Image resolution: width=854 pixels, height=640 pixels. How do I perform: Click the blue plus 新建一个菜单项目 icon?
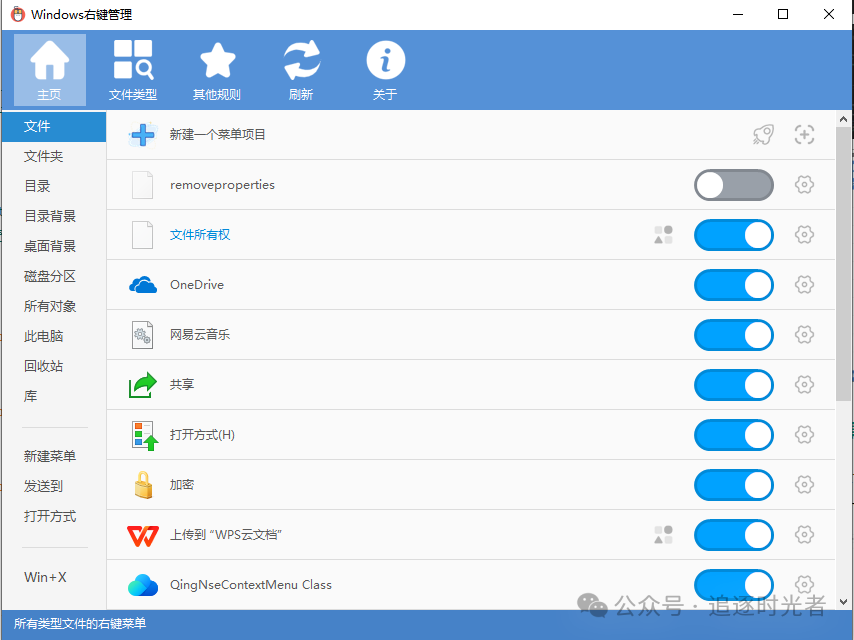click(x=143, y=135)
